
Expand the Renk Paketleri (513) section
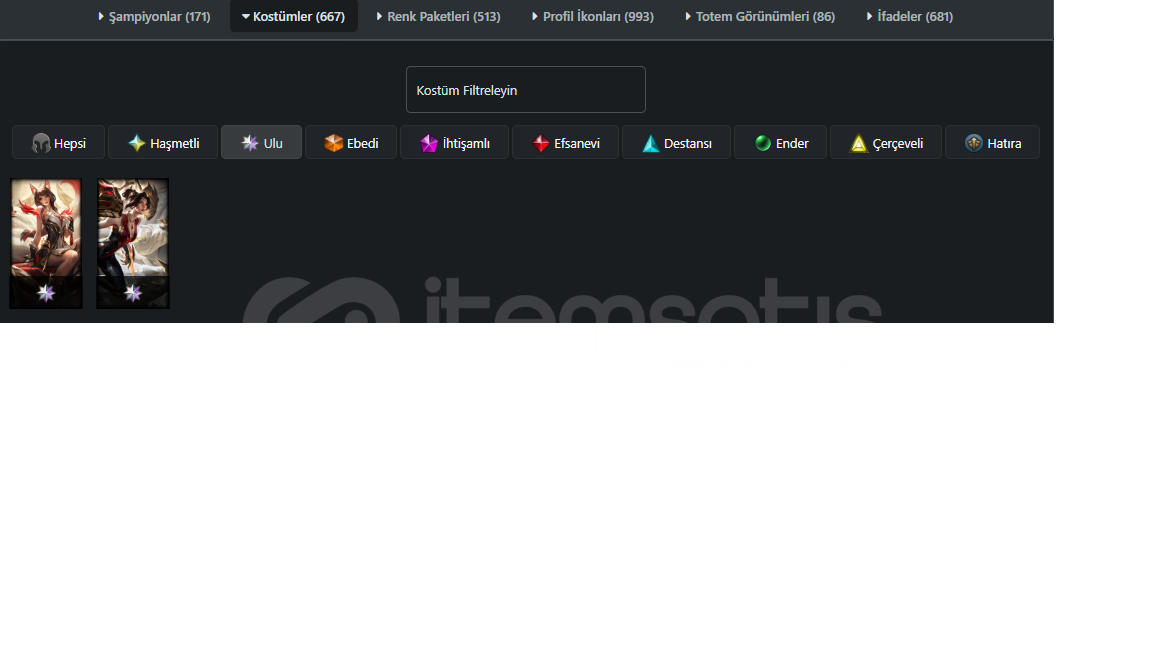click(438, 16)
